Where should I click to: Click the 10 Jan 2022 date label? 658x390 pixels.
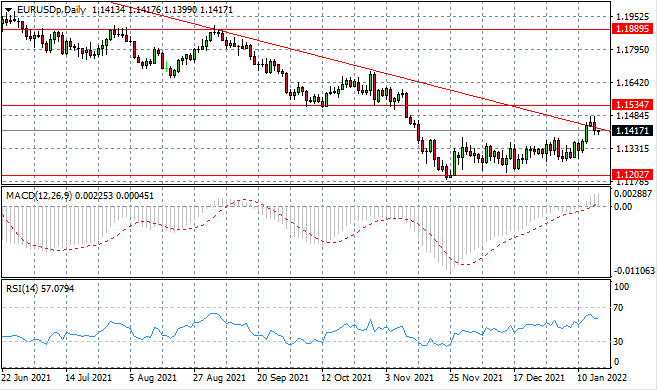[602, 378]
